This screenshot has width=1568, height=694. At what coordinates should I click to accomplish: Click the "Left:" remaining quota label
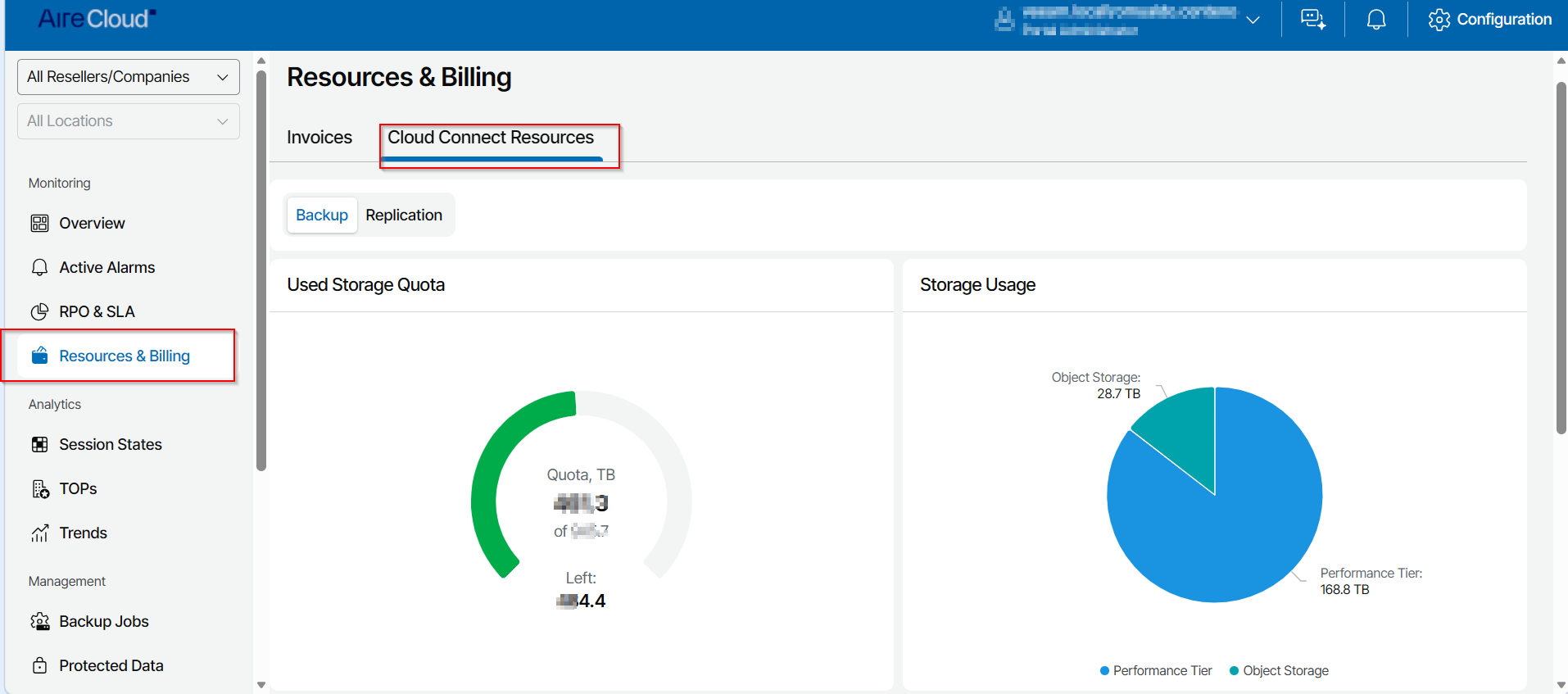(x=581, y=578)
